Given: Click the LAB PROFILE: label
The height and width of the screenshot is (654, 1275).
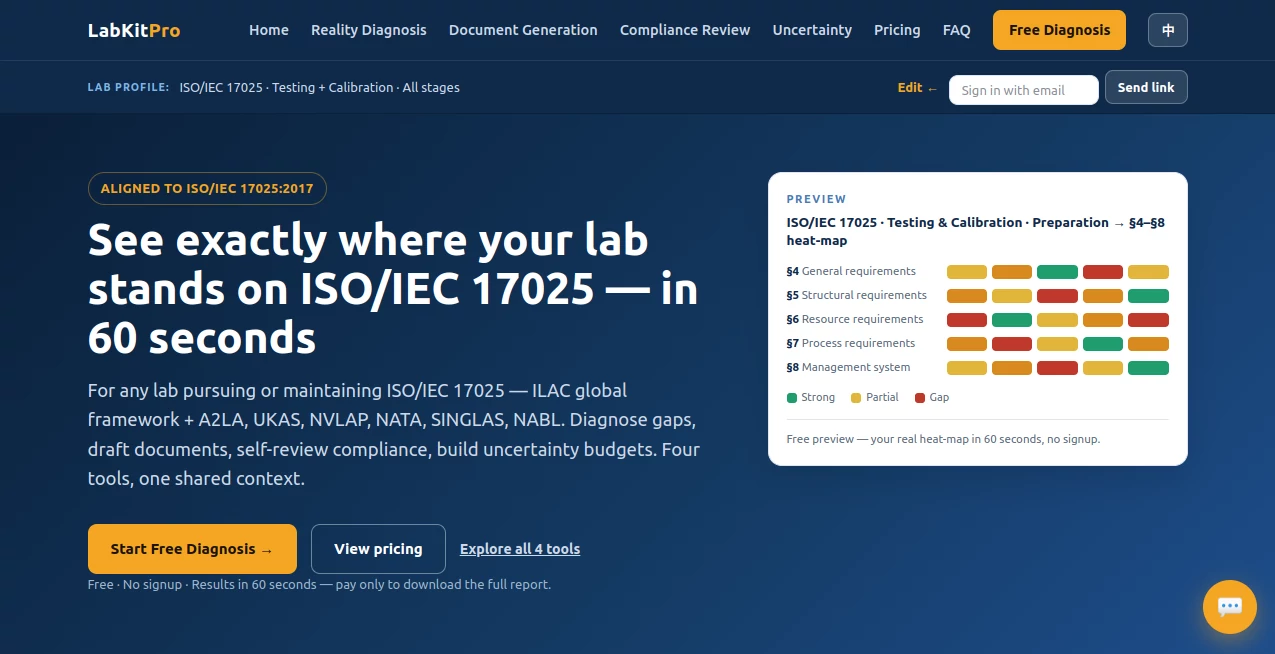Looking at the screenshot, I should pyautogui.click(x=128, y=87).
